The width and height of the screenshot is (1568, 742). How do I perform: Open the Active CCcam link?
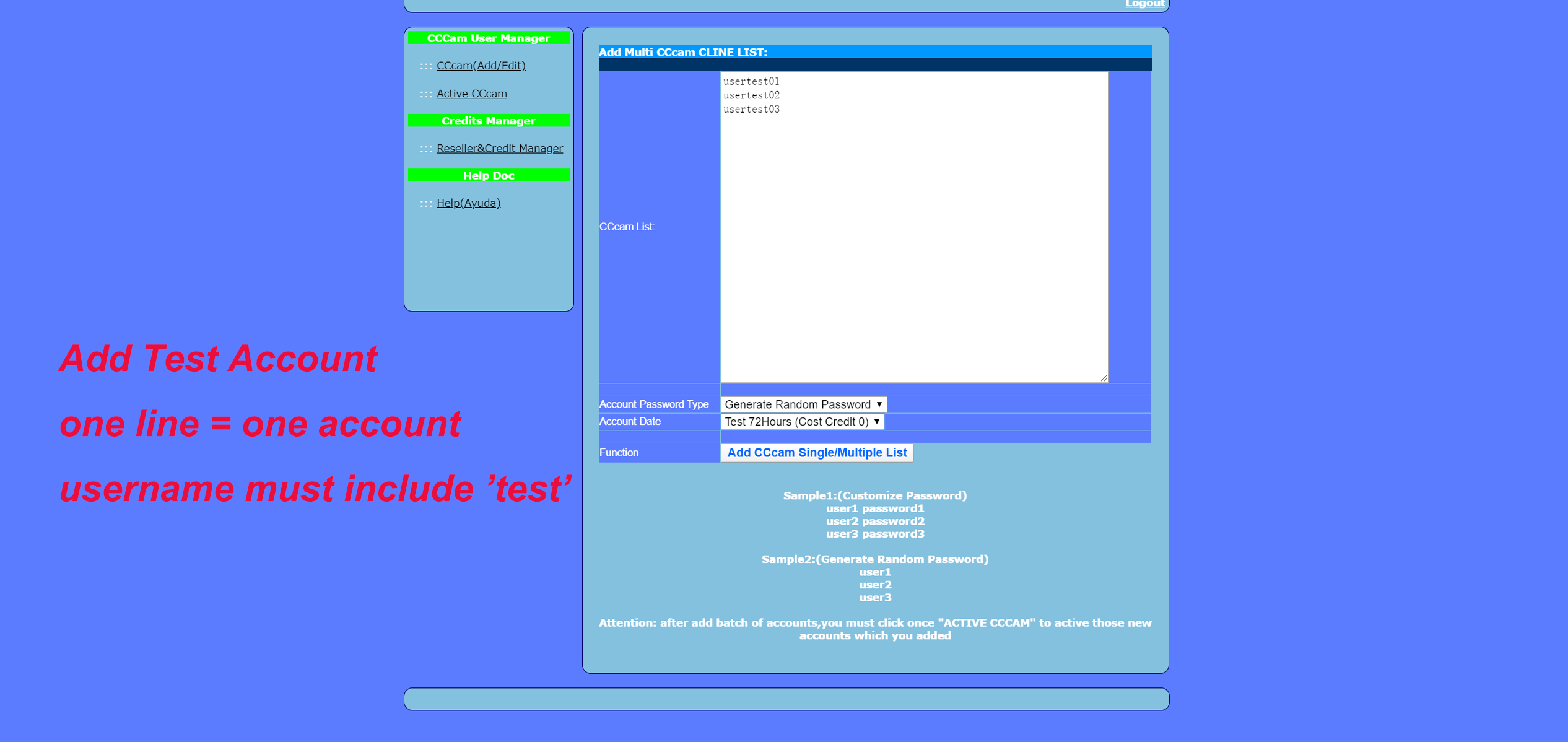click(x=471, y=94)
